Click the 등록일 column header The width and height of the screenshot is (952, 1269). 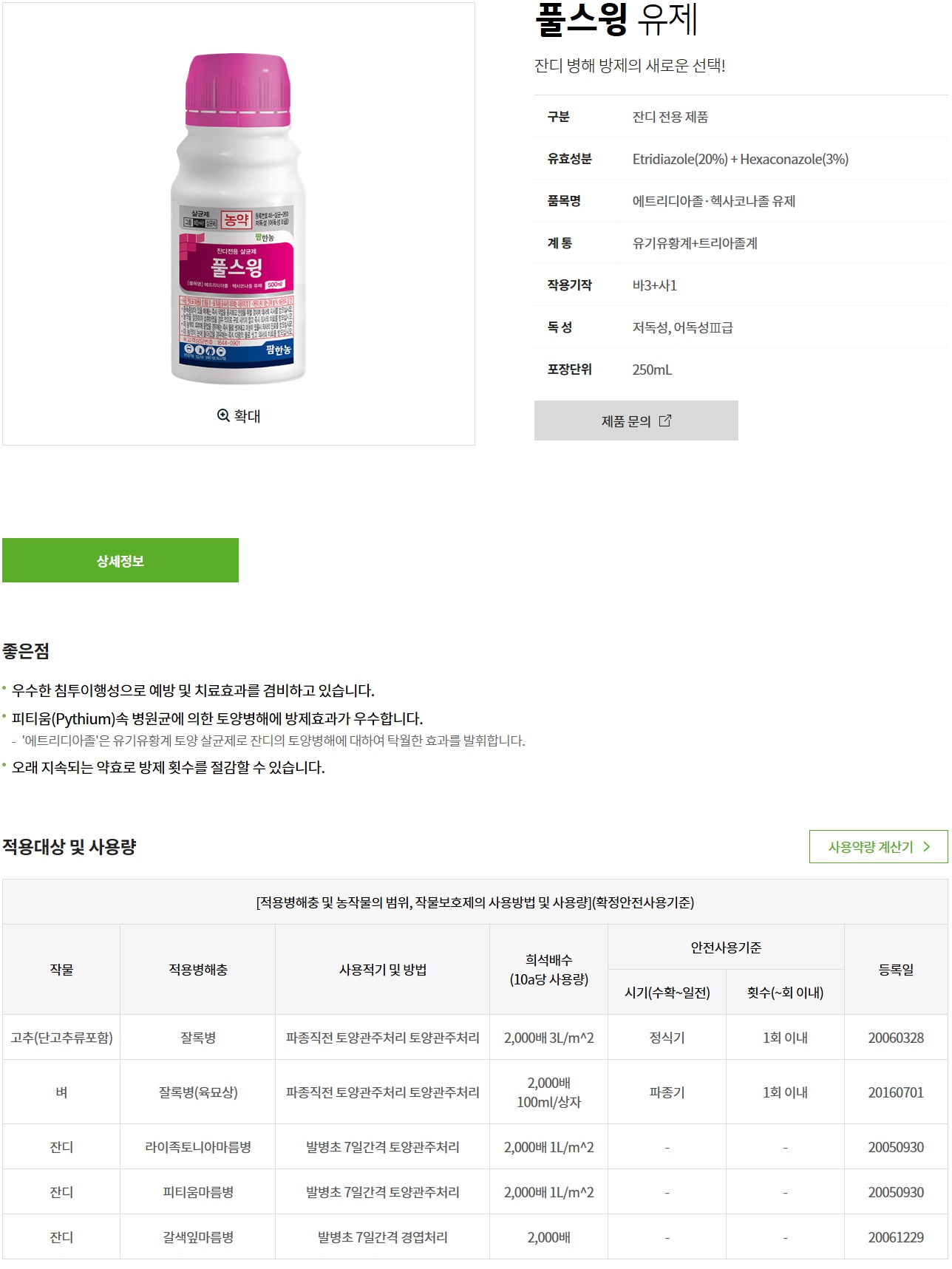tap(896, 970)
